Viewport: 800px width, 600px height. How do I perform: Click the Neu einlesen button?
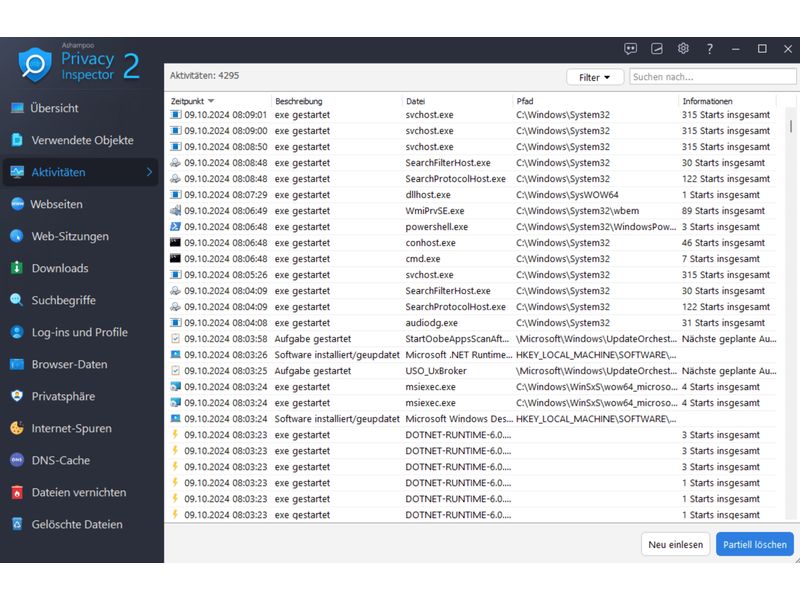pos(676,544)
